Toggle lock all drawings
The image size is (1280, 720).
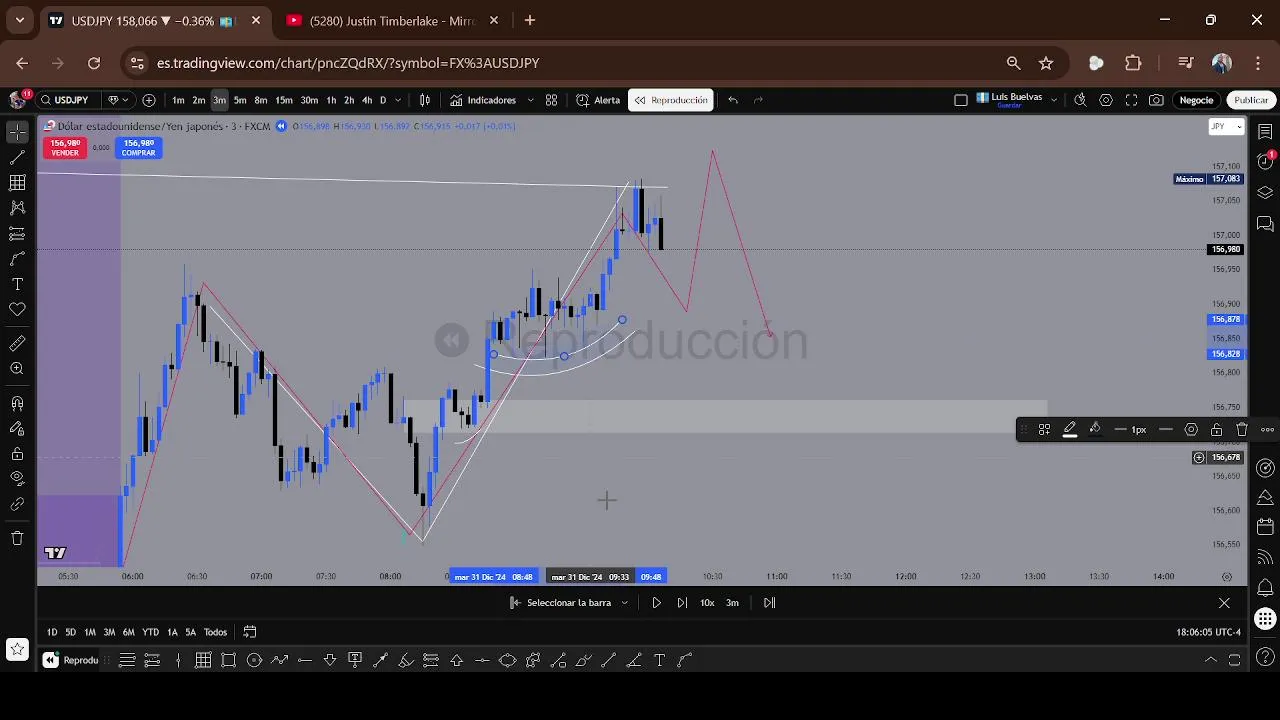(x=17, y=454)
